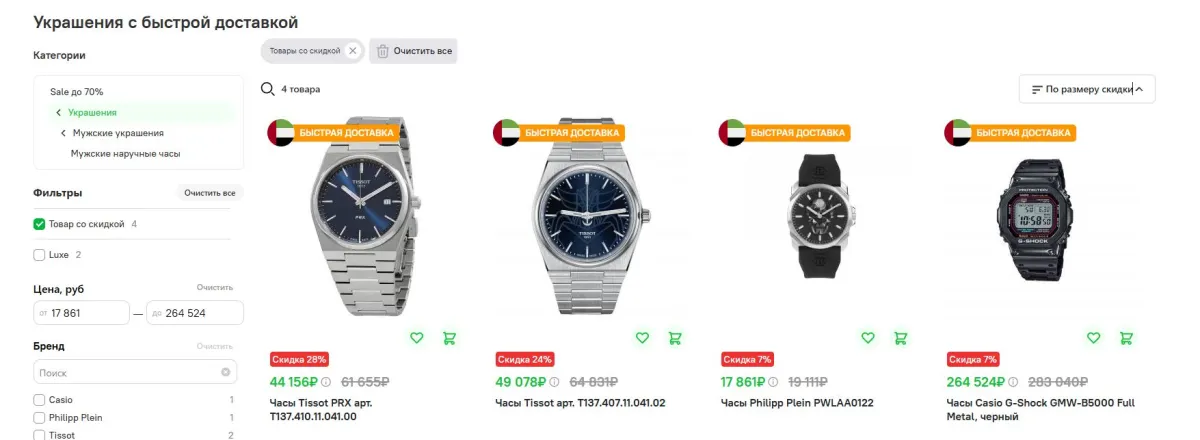Click cart icon under Philipp Plein watch
The width and height of the screenshot is (1200, 440).
[x=900, y=338]
